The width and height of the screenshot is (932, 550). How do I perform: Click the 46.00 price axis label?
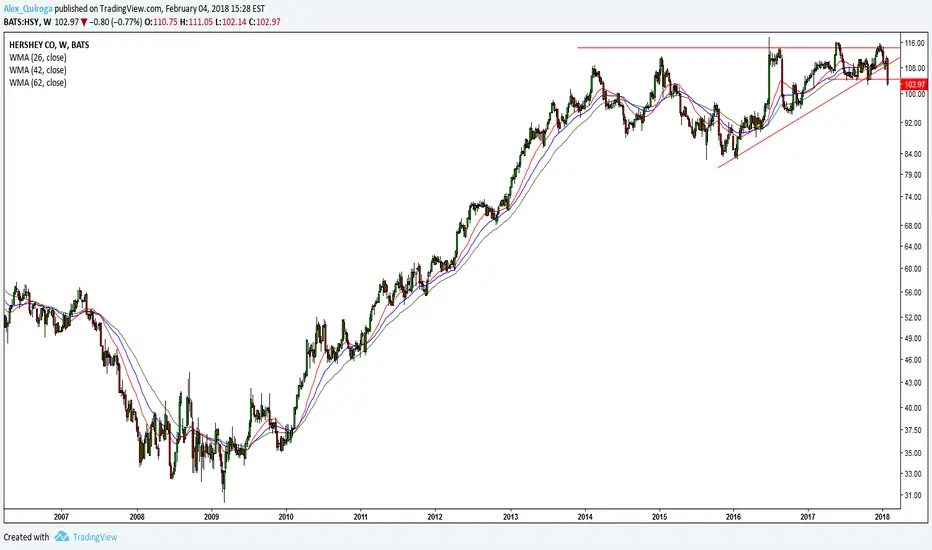tap(915, 360)
